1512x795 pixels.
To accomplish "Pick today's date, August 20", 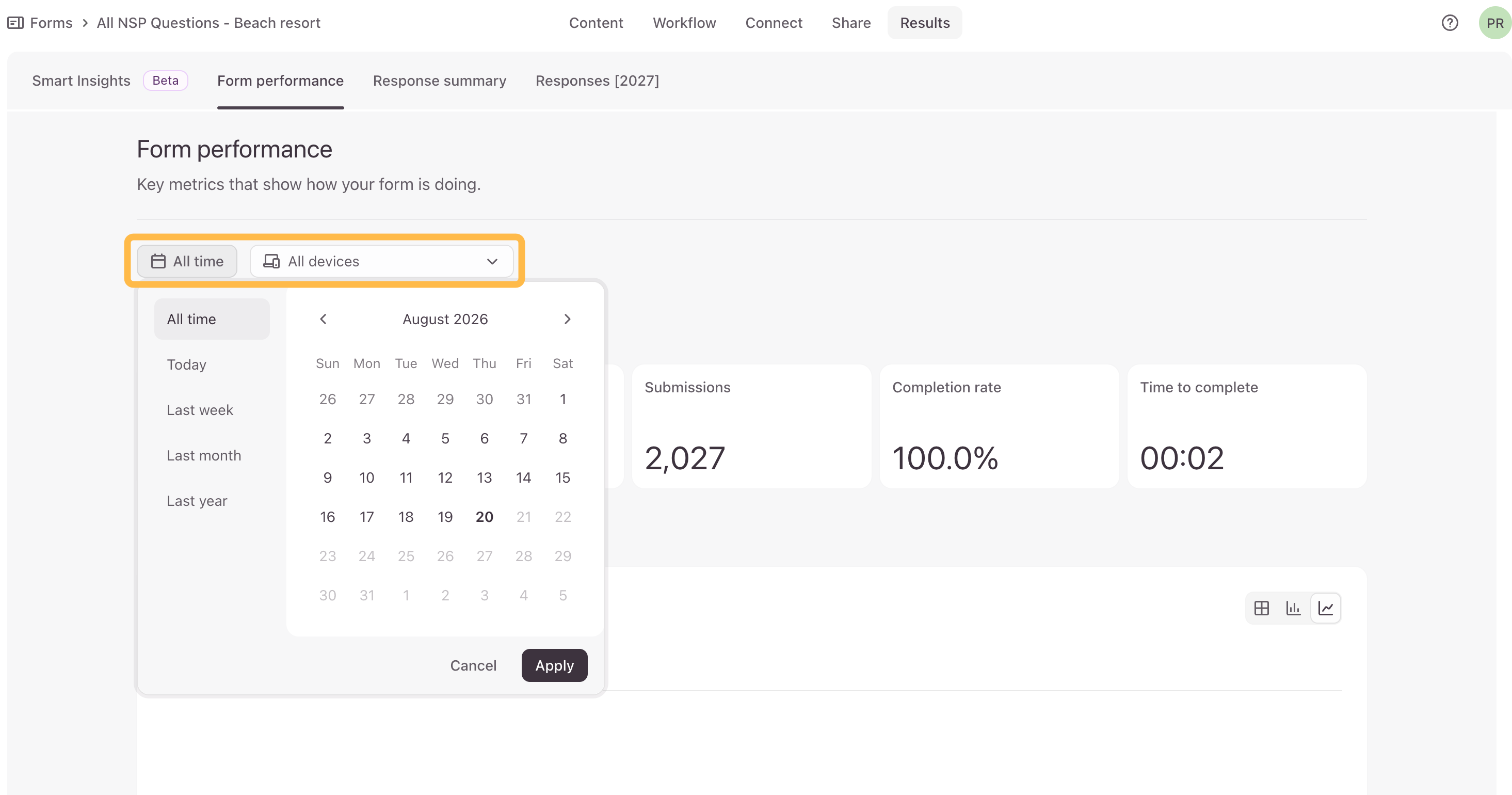I will point(484,517).
